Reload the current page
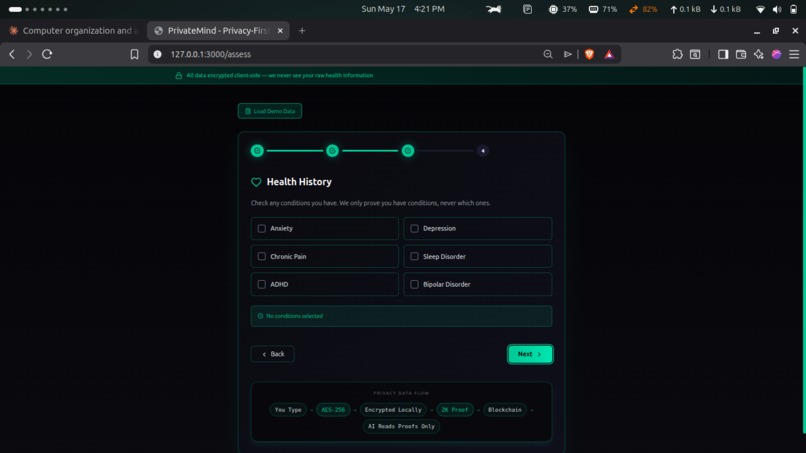Image resolution: width=806 pixels, height=453 pixels. (x=47, y=54)
